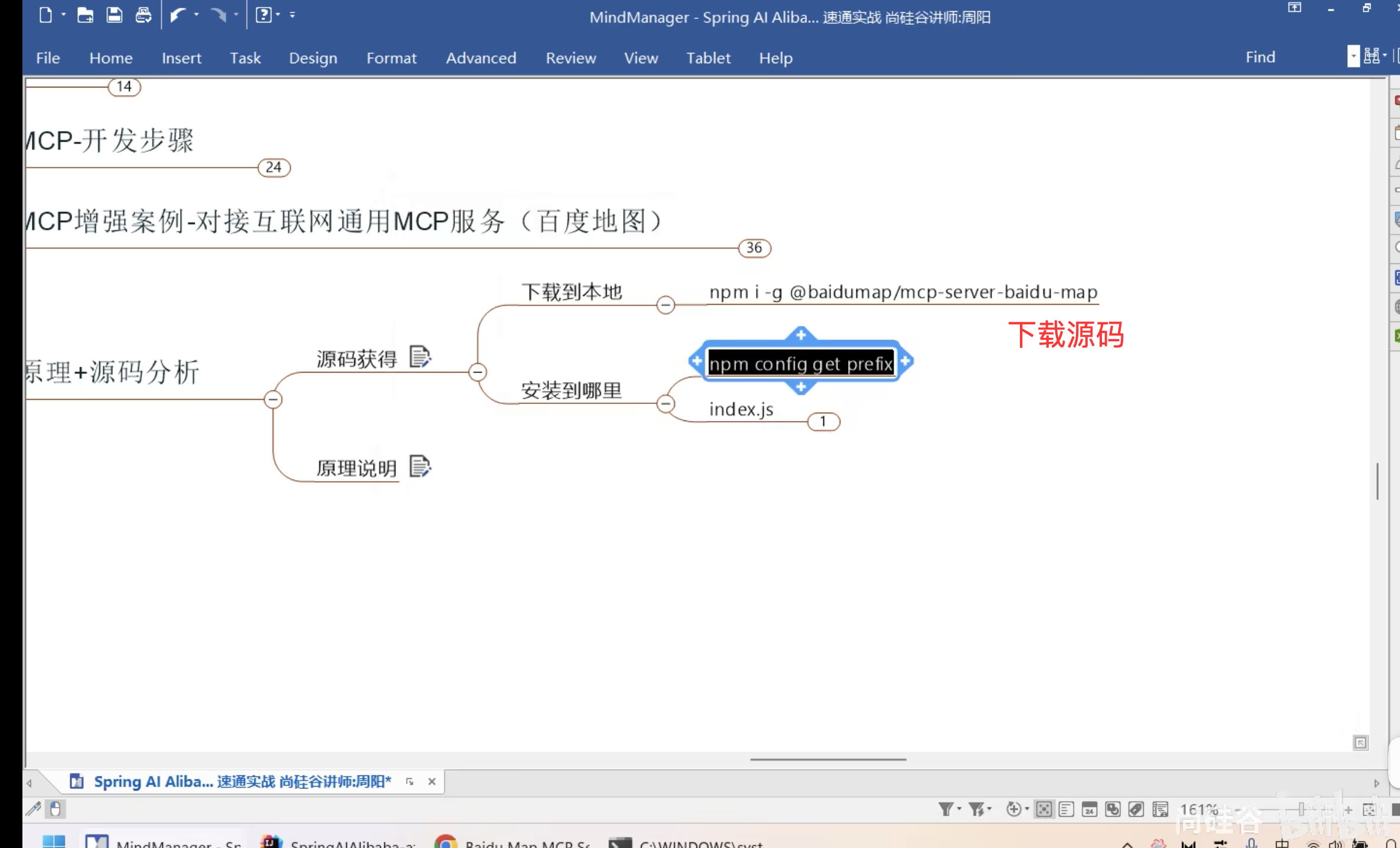Screen dimensions: 1400x848
Task: Toggle the schedule view calendar icon
Action: (x=1089, y=809)
